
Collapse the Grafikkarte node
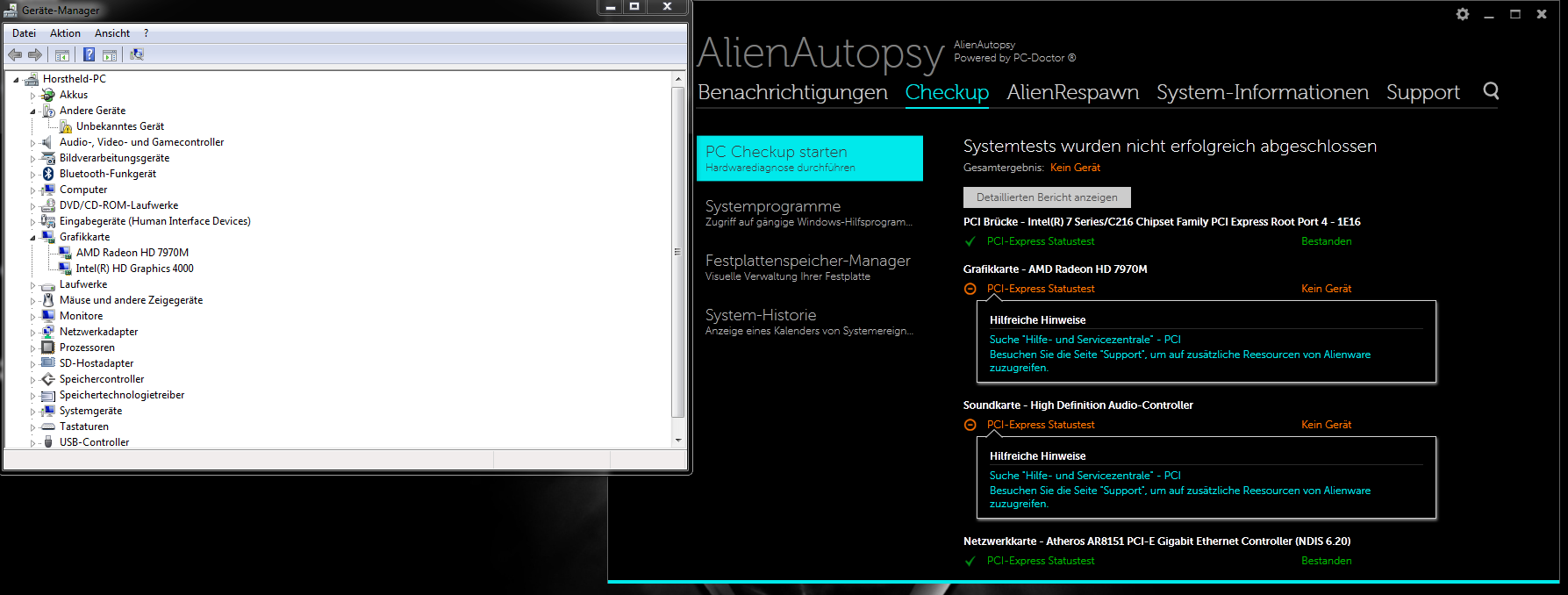coord(33,238)
